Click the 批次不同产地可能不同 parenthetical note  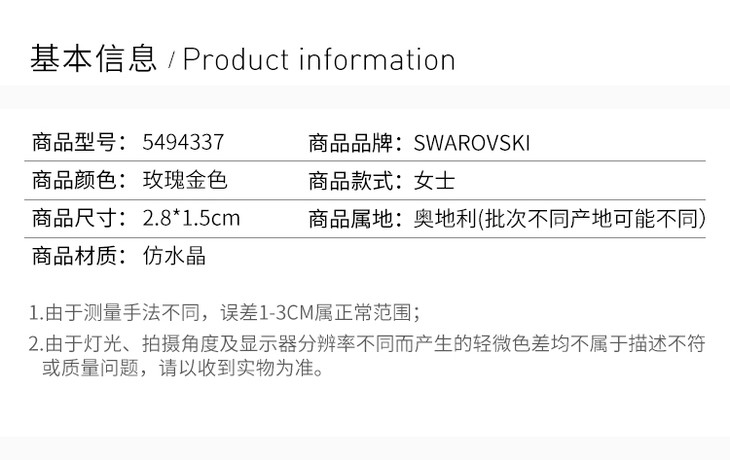592,218
